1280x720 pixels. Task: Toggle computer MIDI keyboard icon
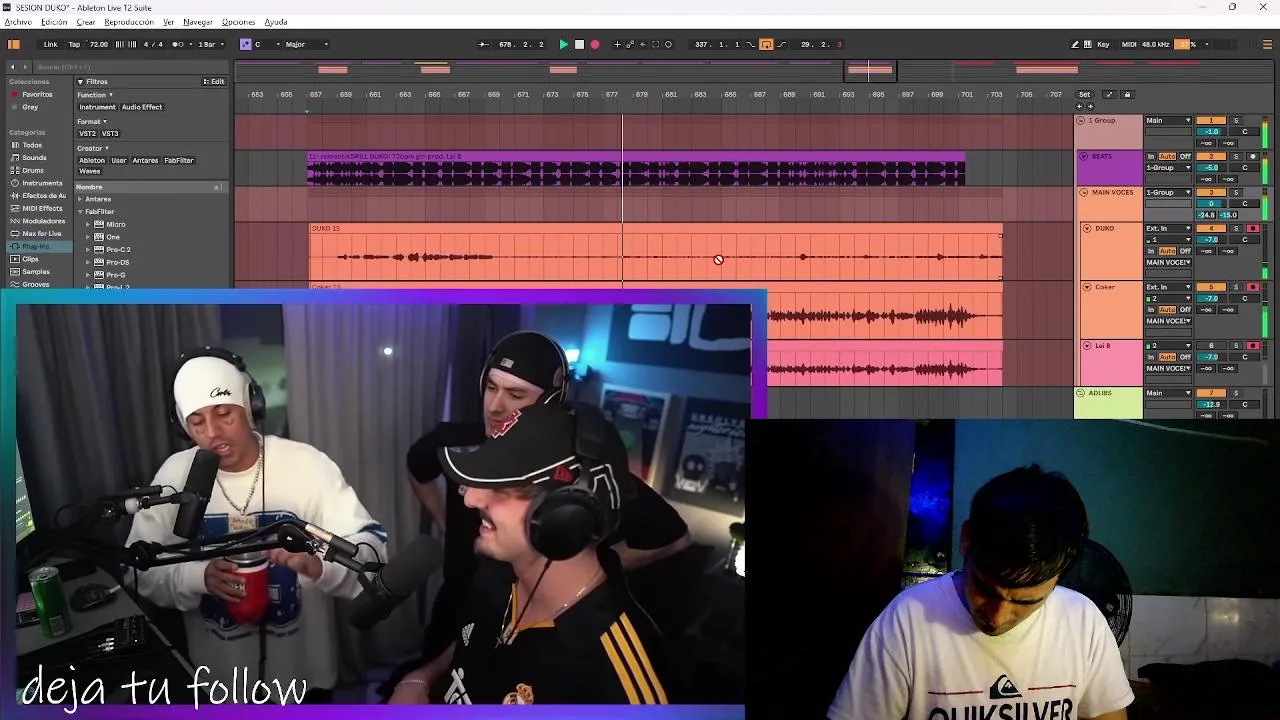click(1088, 44)
